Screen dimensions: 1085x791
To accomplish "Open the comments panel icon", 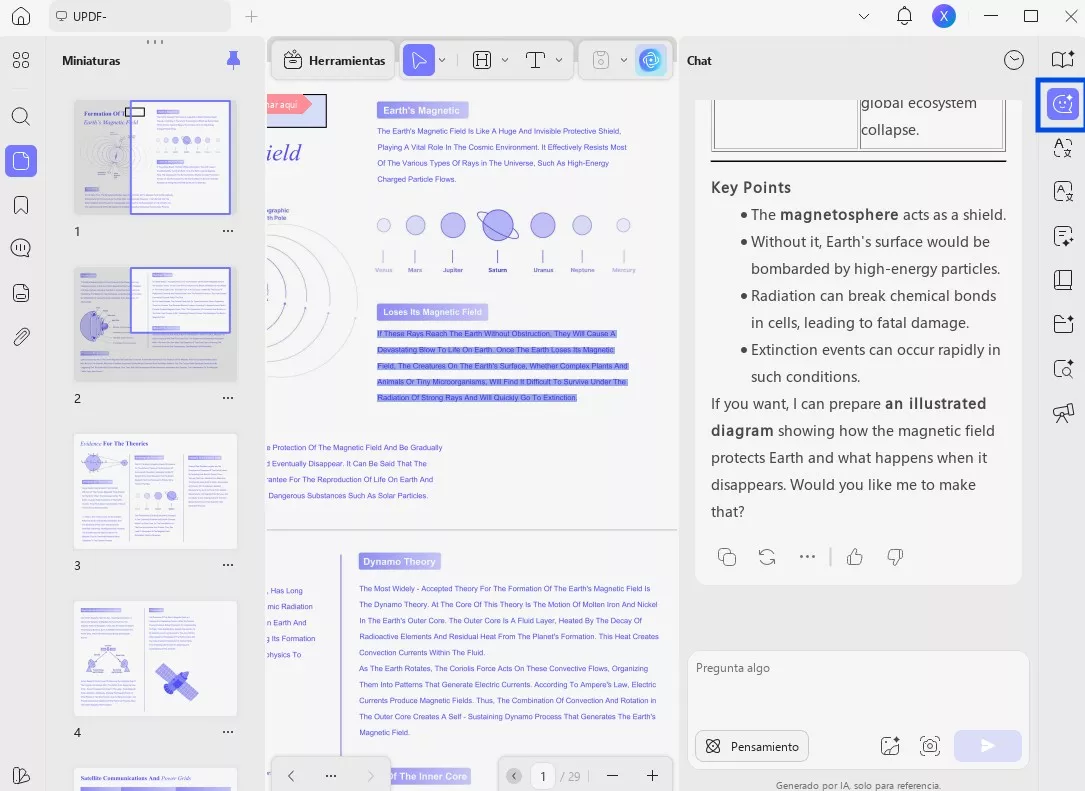I will coord(21,248).
